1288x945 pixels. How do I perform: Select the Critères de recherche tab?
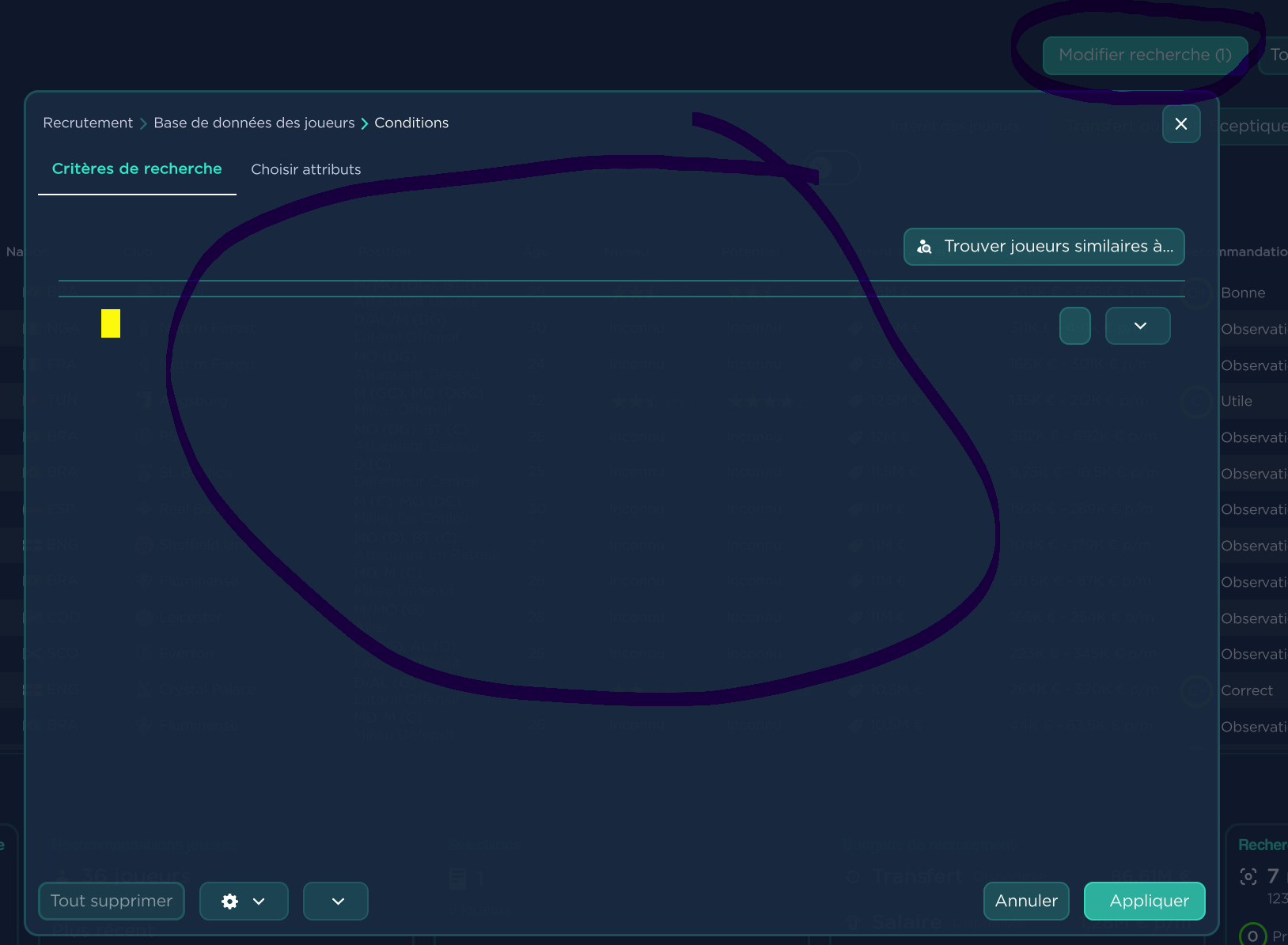tap(137, 168)
